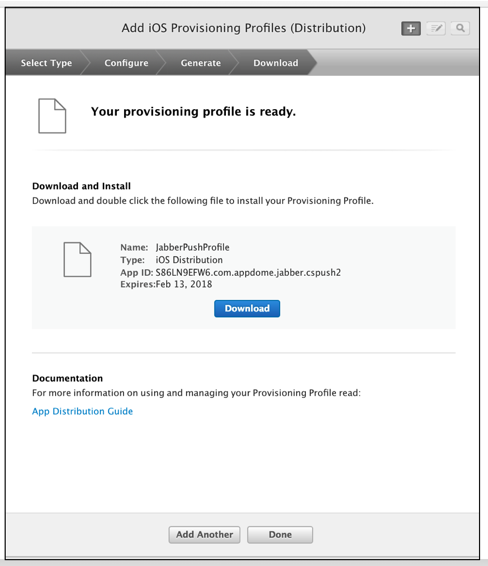Go to the Select Type step
The image size is (488, 566).
(x=46, y=63)
